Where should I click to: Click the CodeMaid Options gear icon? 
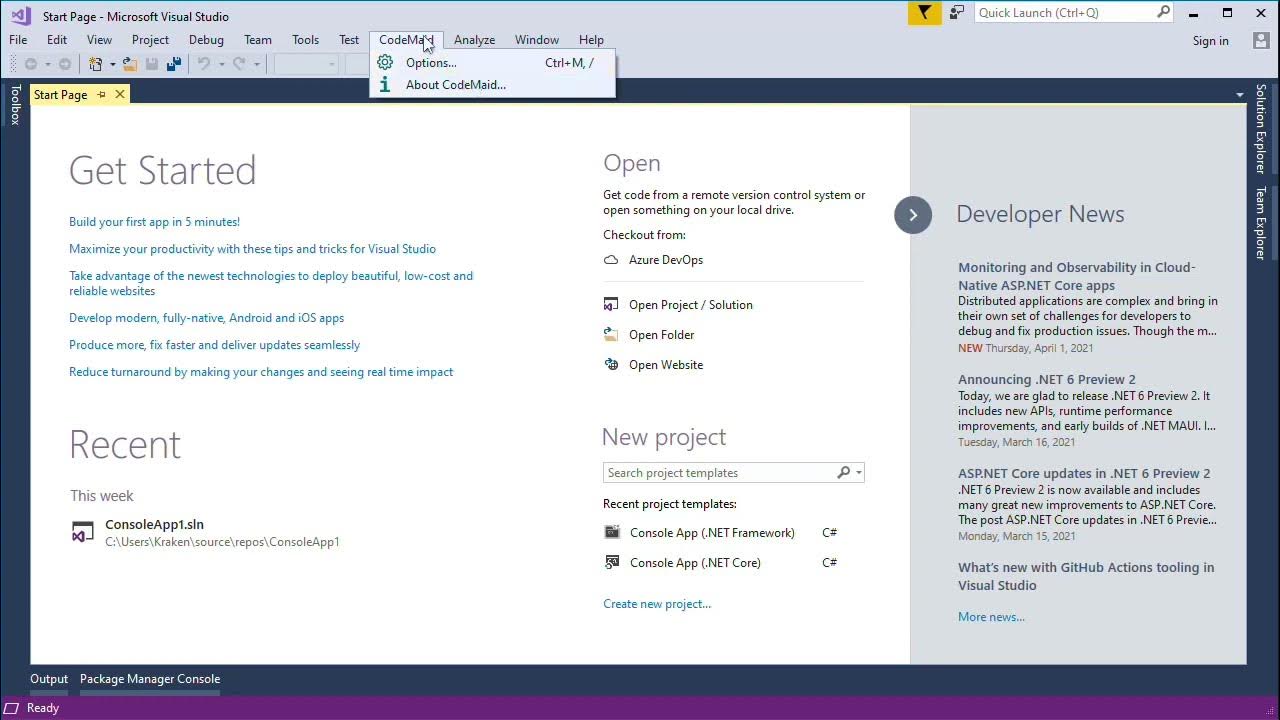point(385,62)
